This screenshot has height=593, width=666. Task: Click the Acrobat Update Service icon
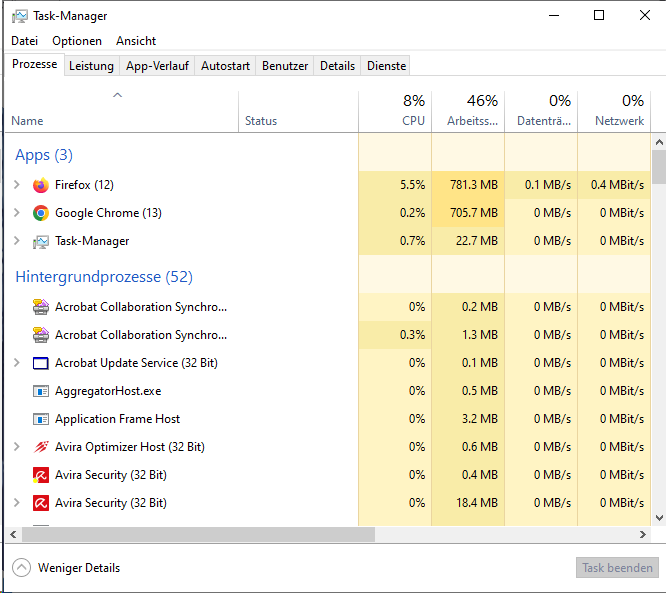coord(41,363)
